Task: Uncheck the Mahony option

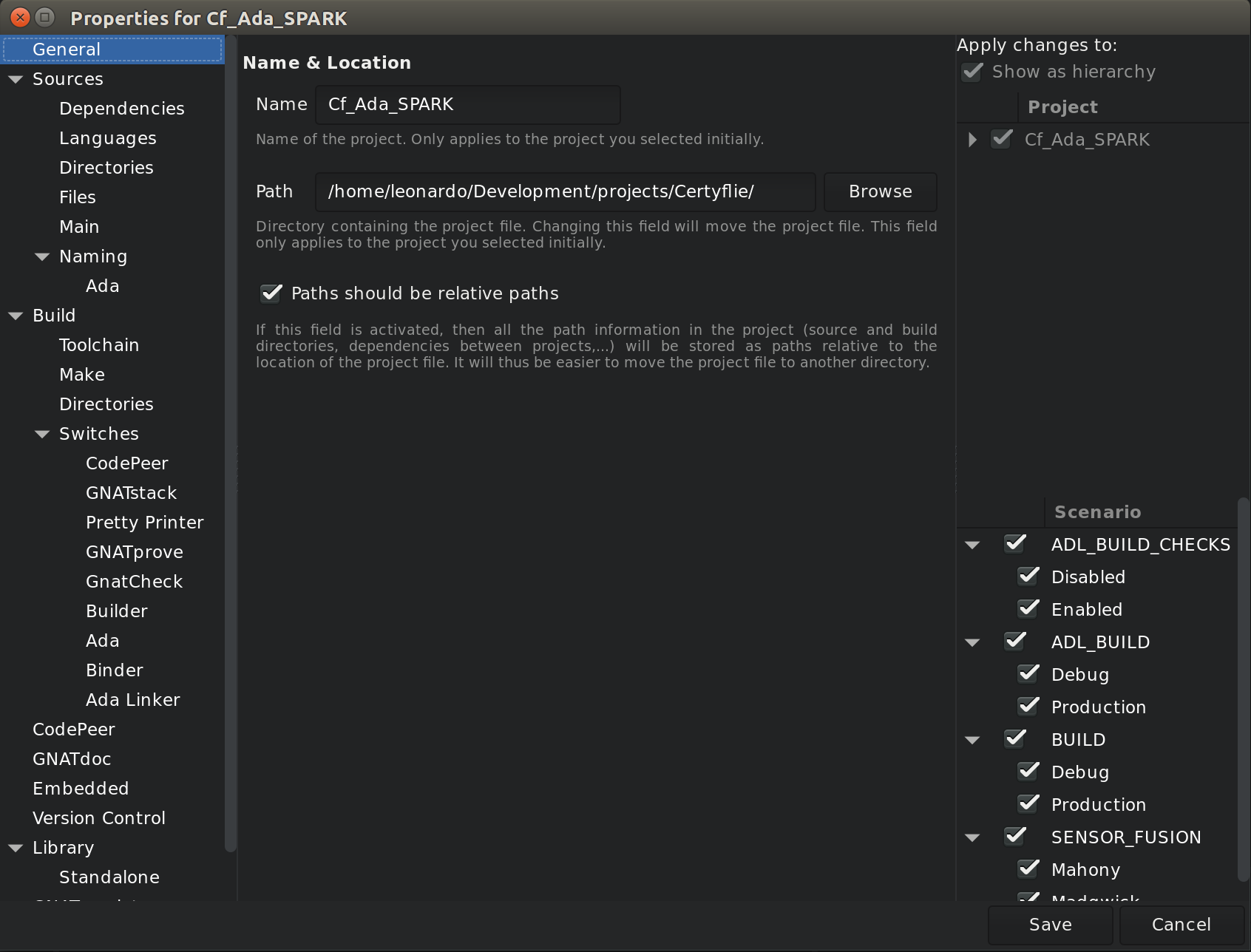Action: [1028, 869]
